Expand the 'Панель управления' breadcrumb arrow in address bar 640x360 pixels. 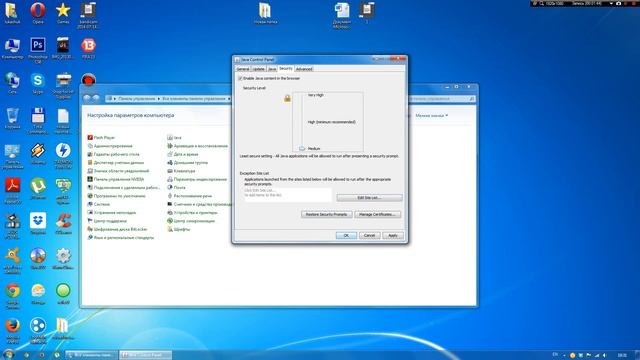159,99
